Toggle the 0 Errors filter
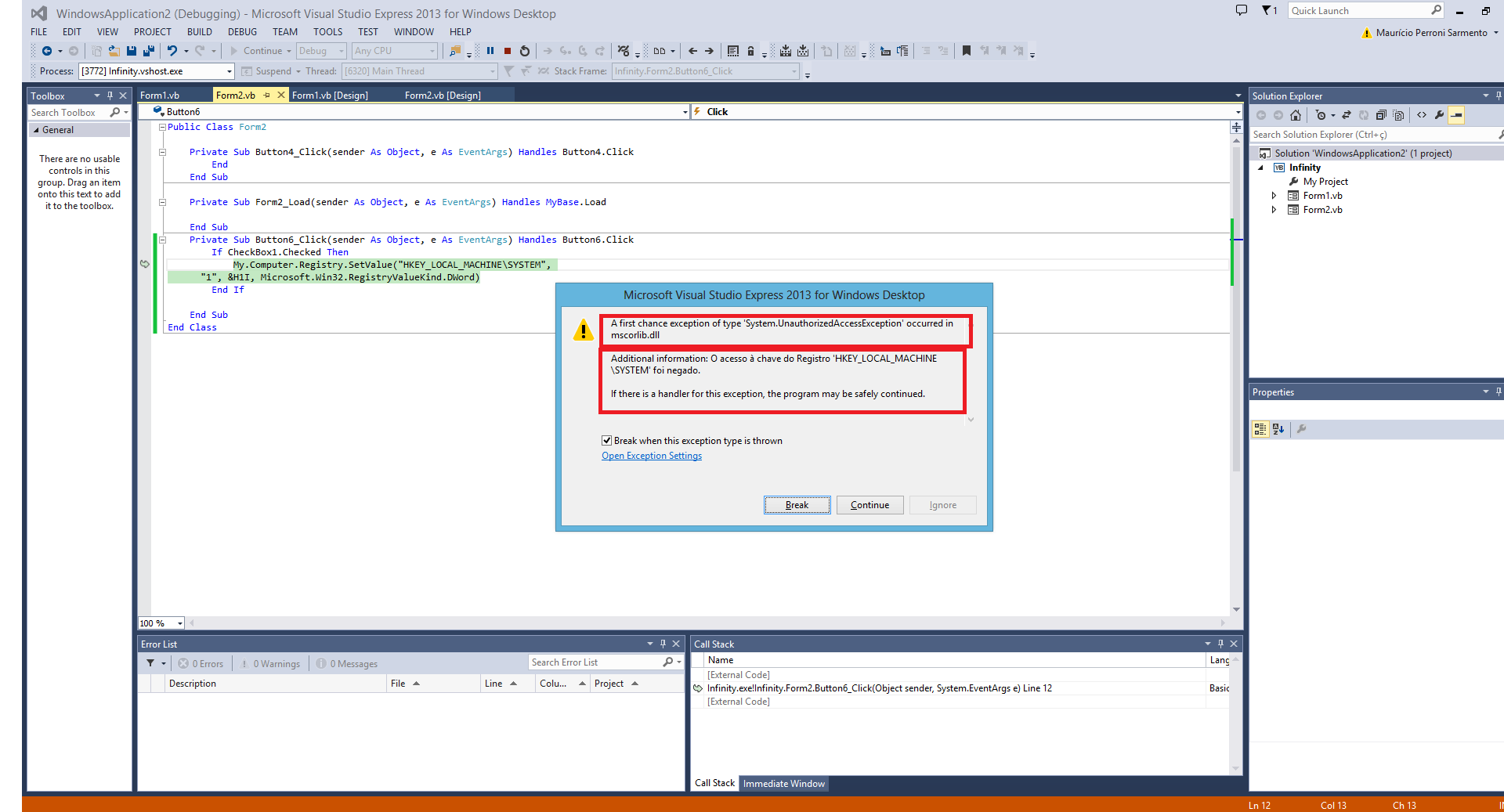 [x=201, y=663]
